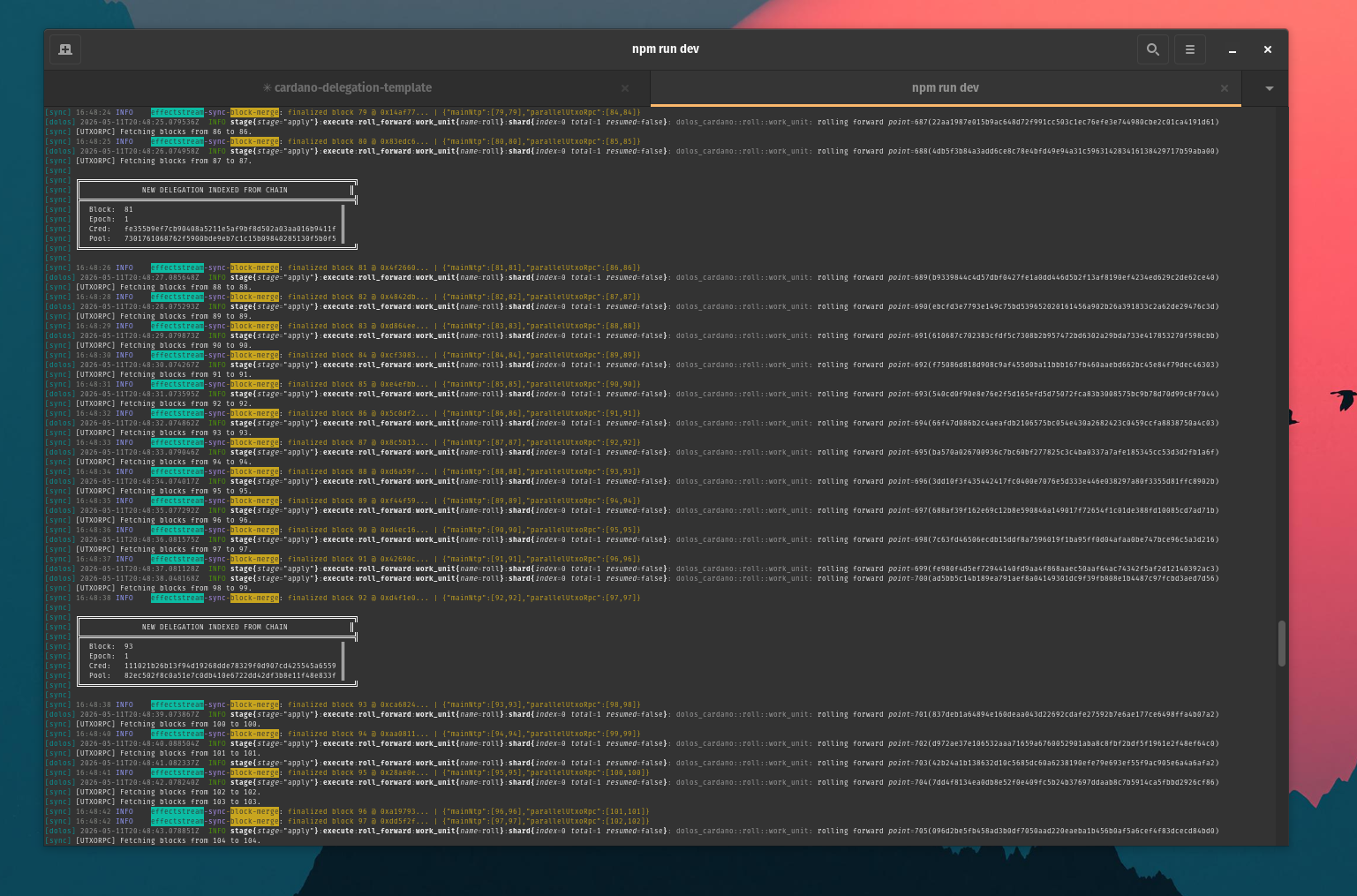Click the terminal vertical scrollbar thumb
1357x896 pixels.
1282,644
